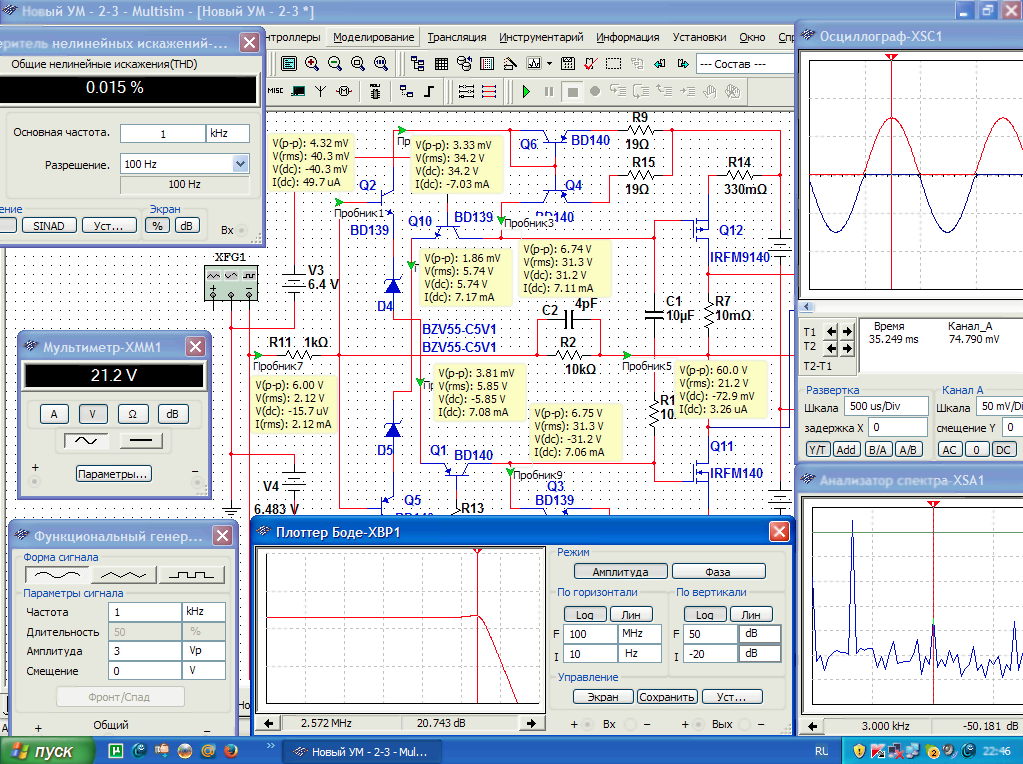This screenshot has width=1023, height=764.
Task: Select sine waveform in function generator
Action: pyautogui.click(x=57, y=575)
